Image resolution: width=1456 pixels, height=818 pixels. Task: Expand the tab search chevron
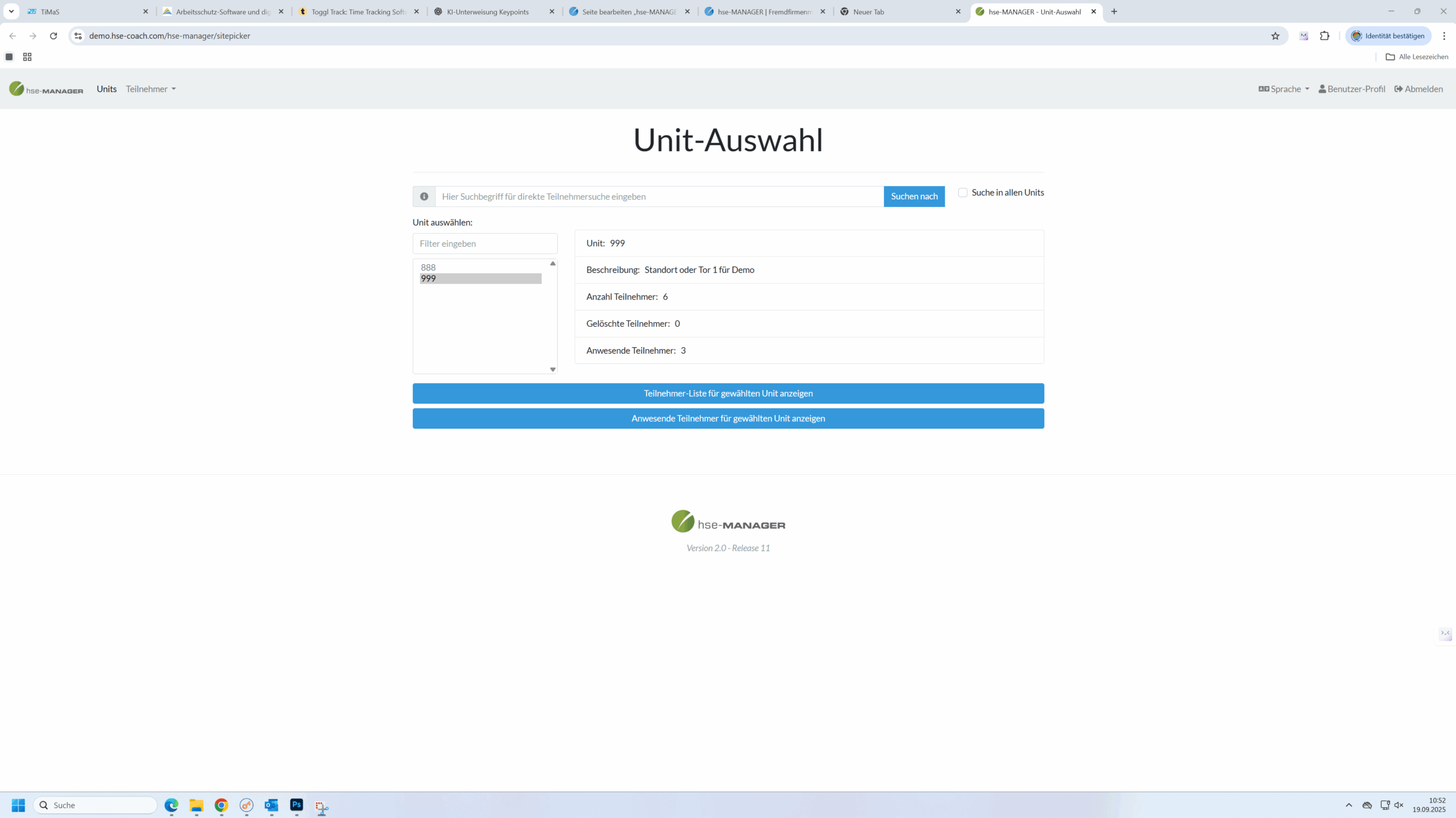pyautogui.click(x=11, y=11)
